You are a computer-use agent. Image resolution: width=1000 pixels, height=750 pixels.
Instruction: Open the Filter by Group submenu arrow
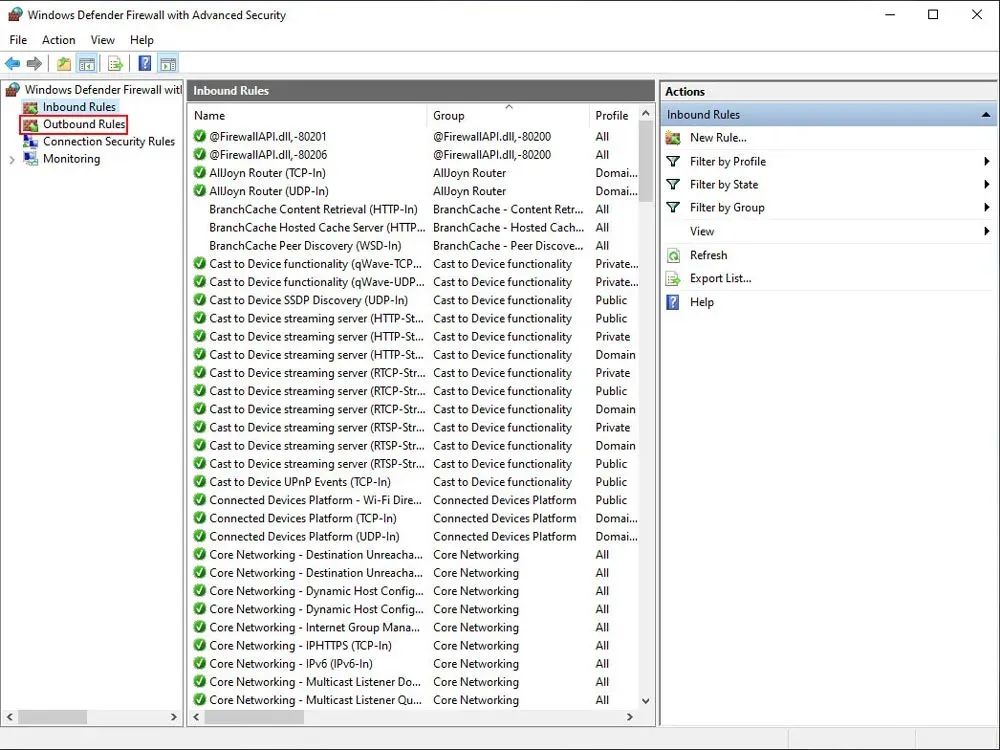coord(987,207)
